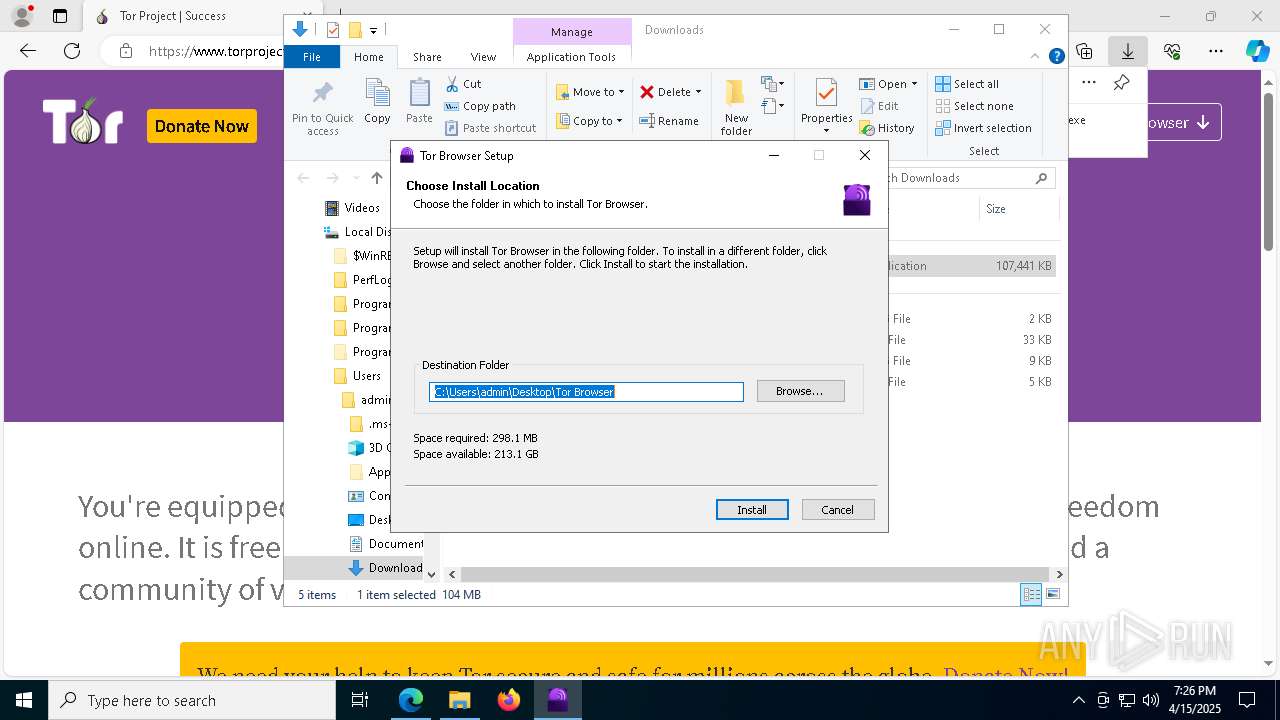The height and width of the screenshot is (720, 1280).
Task: Open the Easy access dropdown icon
Action: (x=771, y=105)
